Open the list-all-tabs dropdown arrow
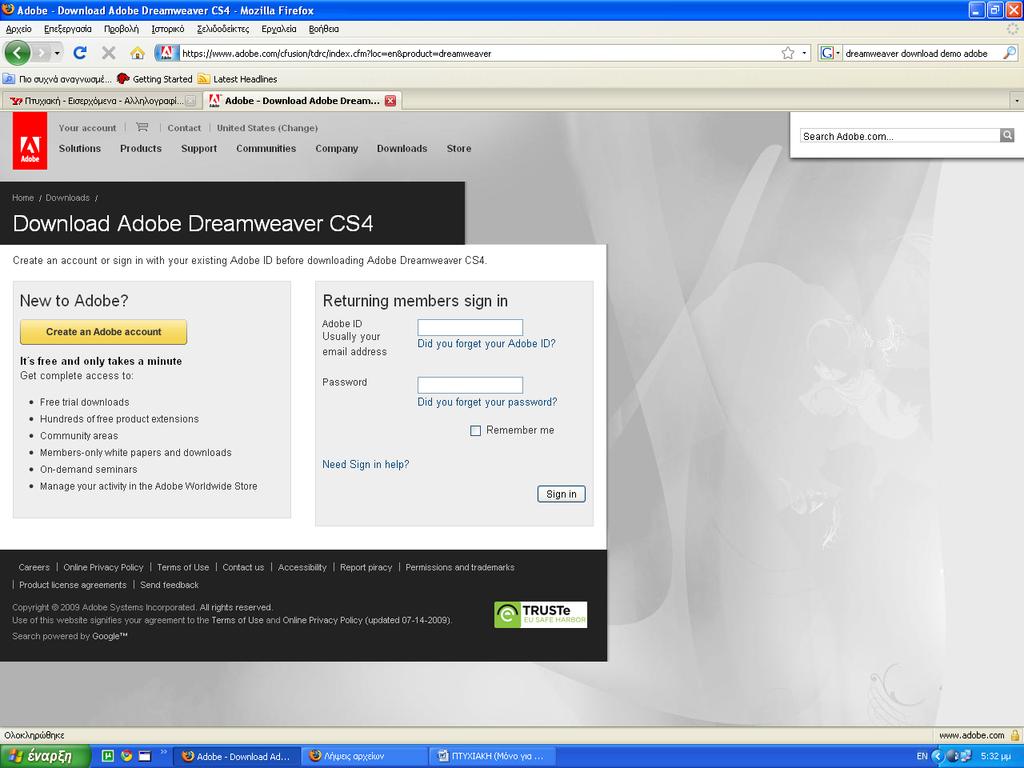The width and height of the screenshot is (1024, 768). tap(1016, 101)
